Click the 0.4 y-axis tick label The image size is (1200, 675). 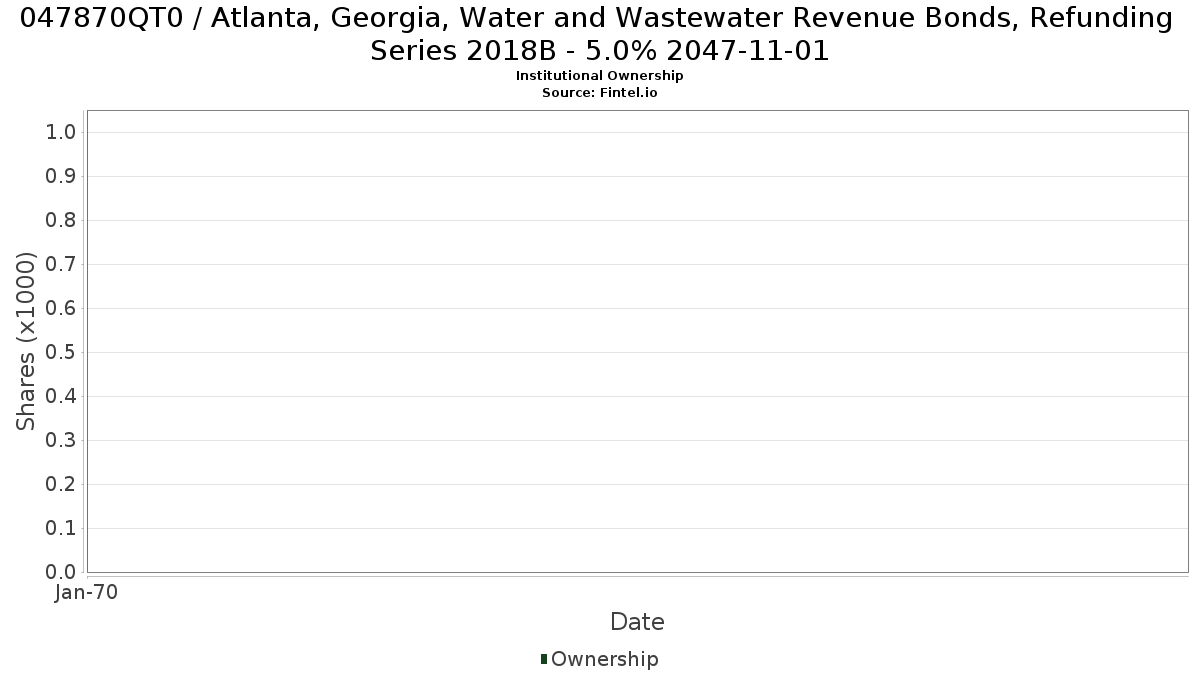click(62, 396)
